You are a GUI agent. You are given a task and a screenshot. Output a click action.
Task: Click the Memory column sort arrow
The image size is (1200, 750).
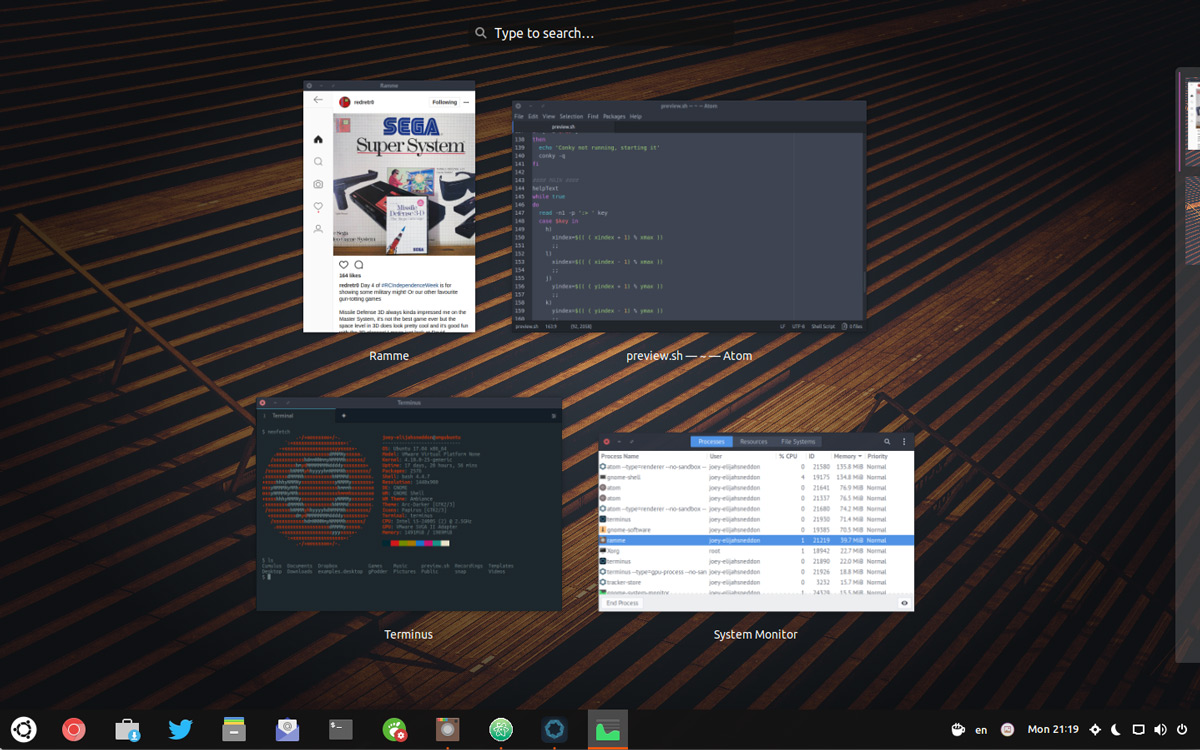[859, 456]
